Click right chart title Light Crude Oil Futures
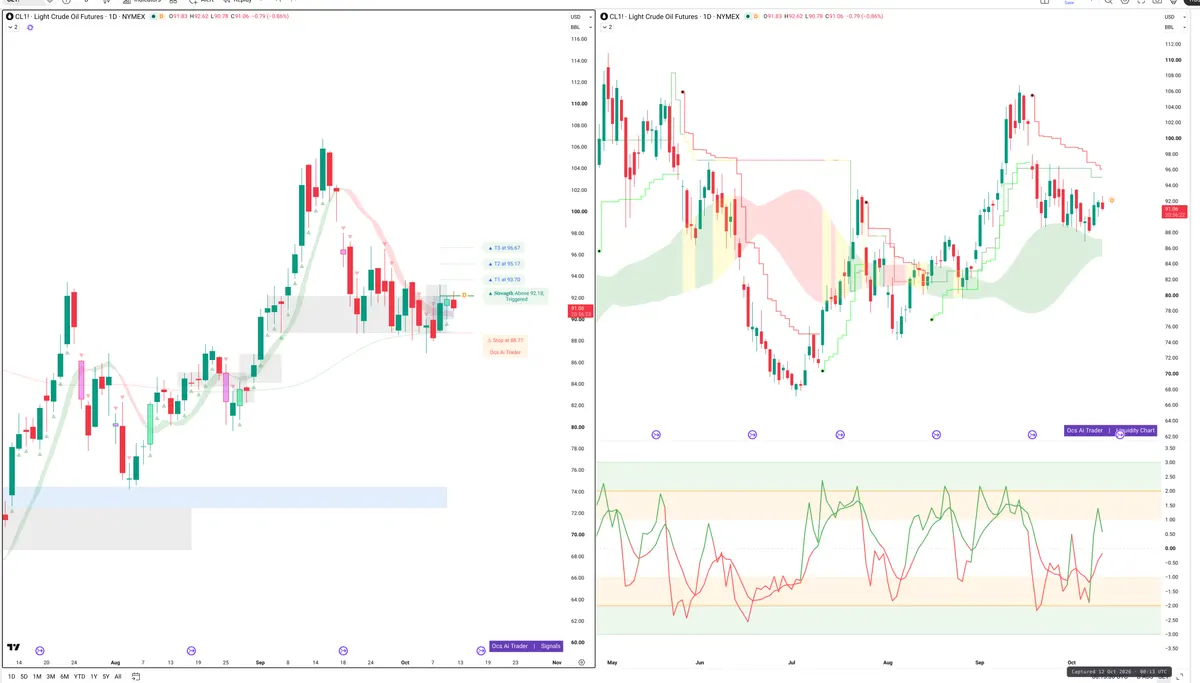1200x683 pixels. [x=663, y=16]
